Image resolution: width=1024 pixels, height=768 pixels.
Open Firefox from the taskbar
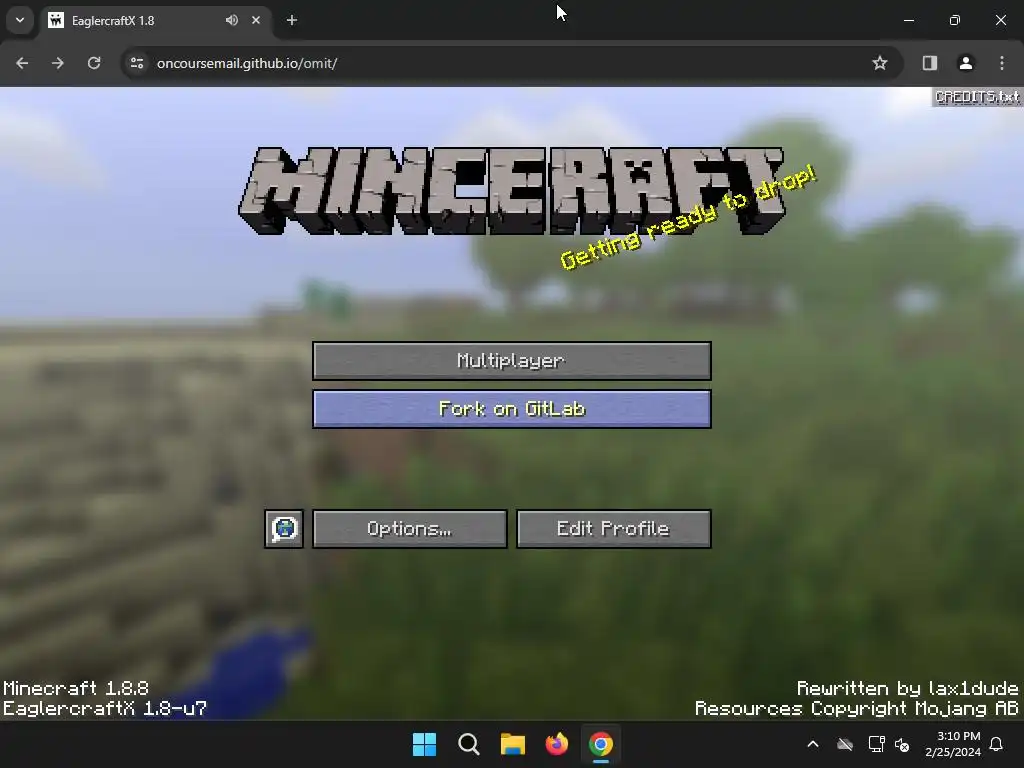pyautogui.click(x=556, y=744)
